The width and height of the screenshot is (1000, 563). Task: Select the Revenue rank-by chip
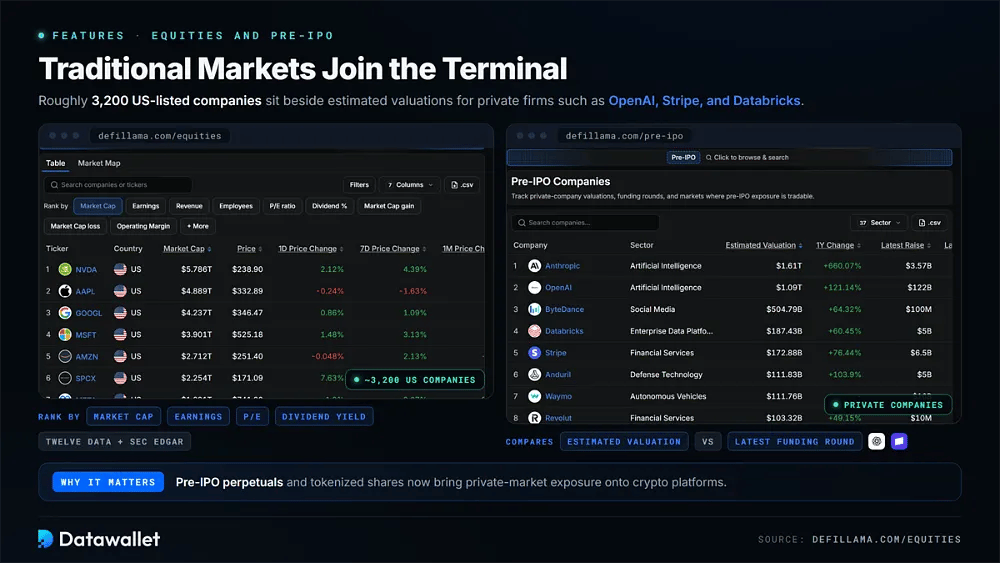click(189, 206)
